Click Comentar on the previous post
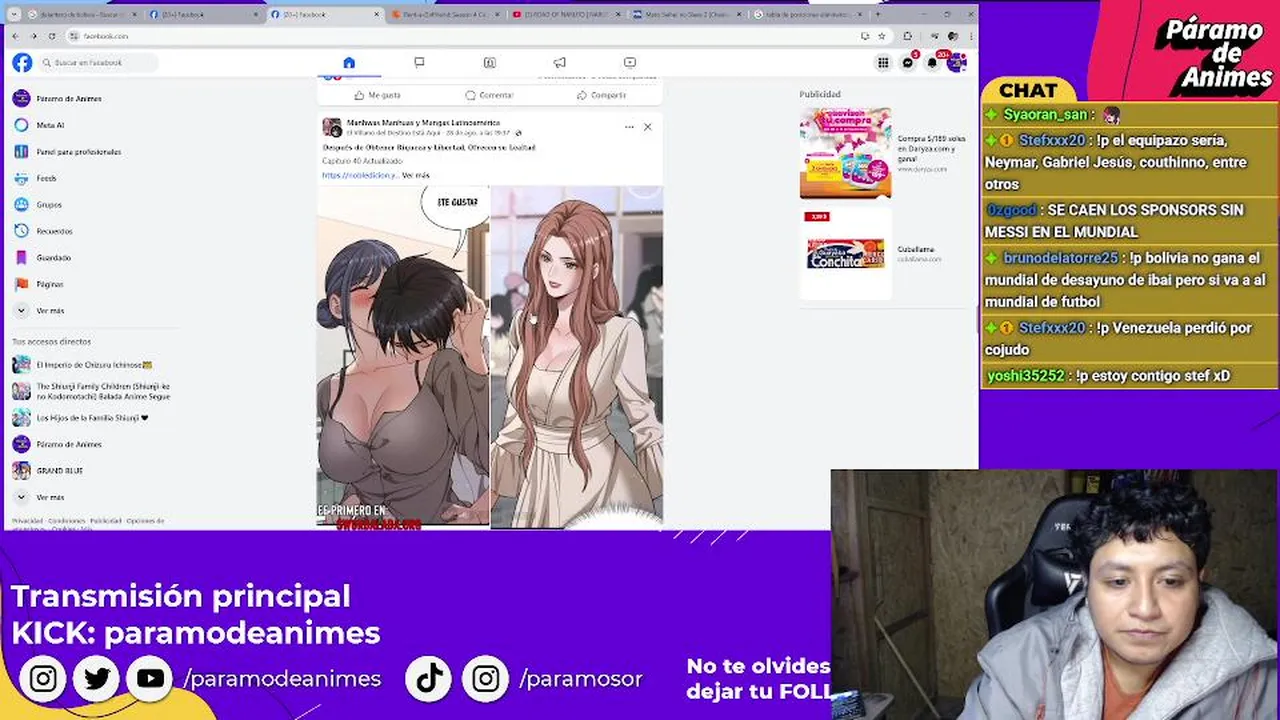This screenshot has width=1280, height=720. coord(489,95)
